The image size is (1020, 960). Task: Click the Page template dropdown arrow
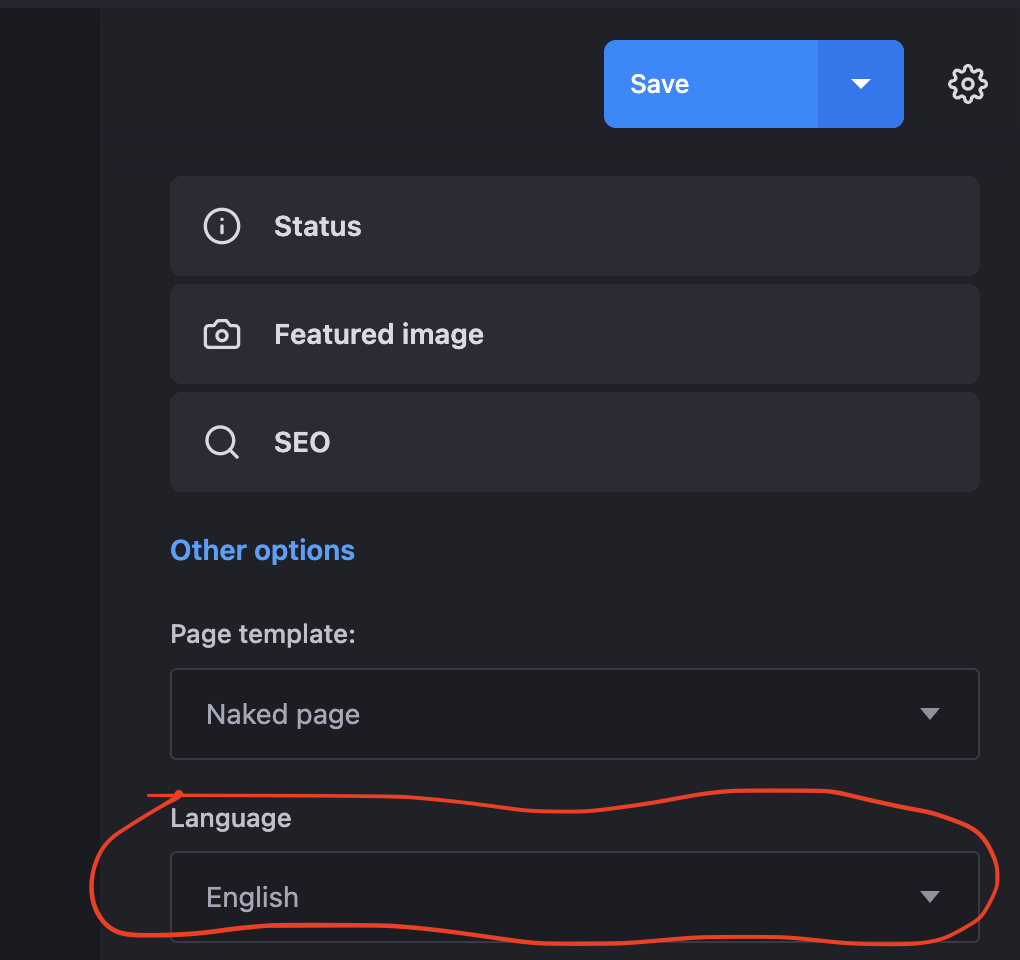click(930, 714)
